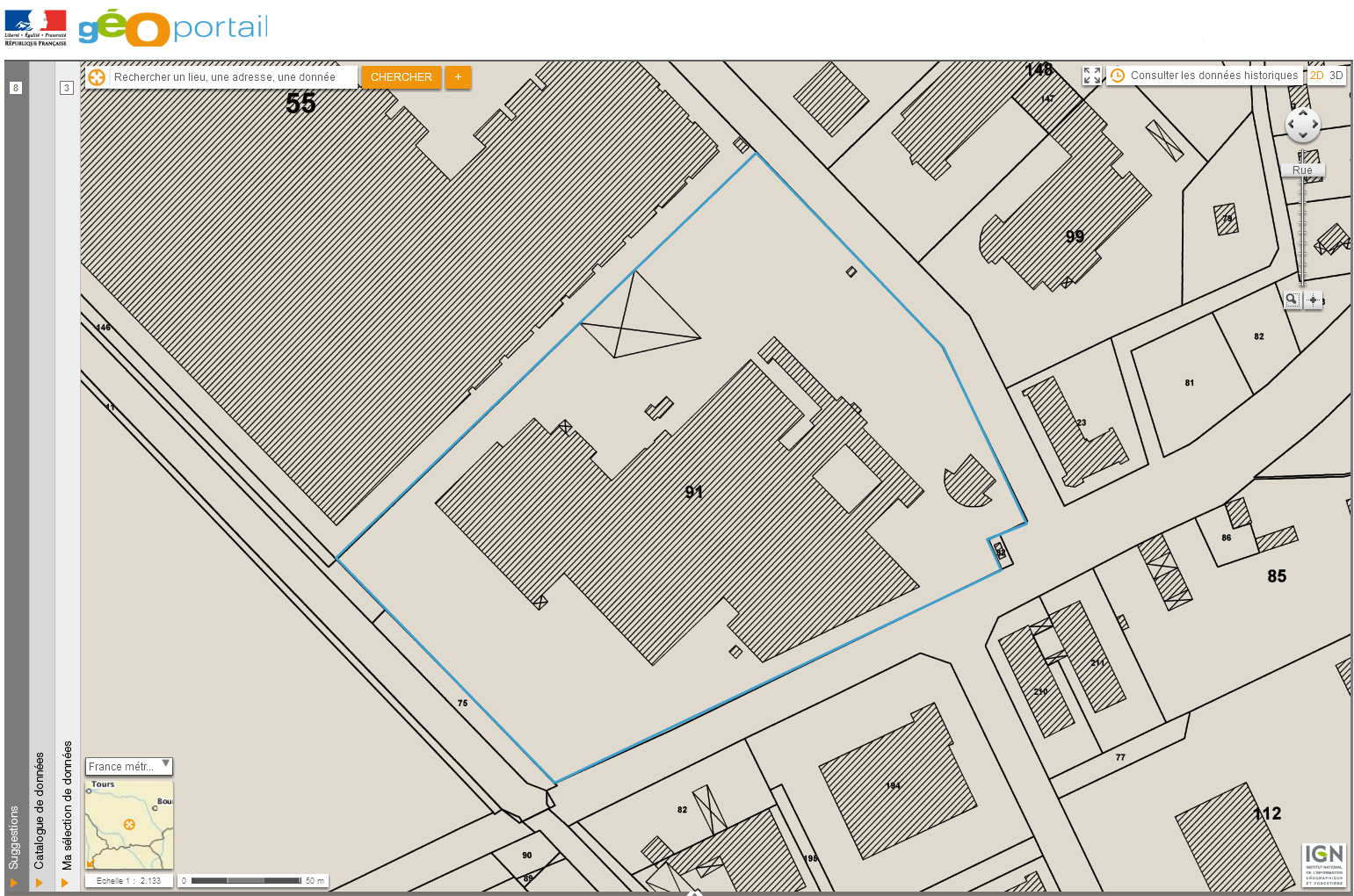This screenshot has height=896, width=1354.
Task: Switch the map to 3D view
Action: click(x=1336, y=76)
